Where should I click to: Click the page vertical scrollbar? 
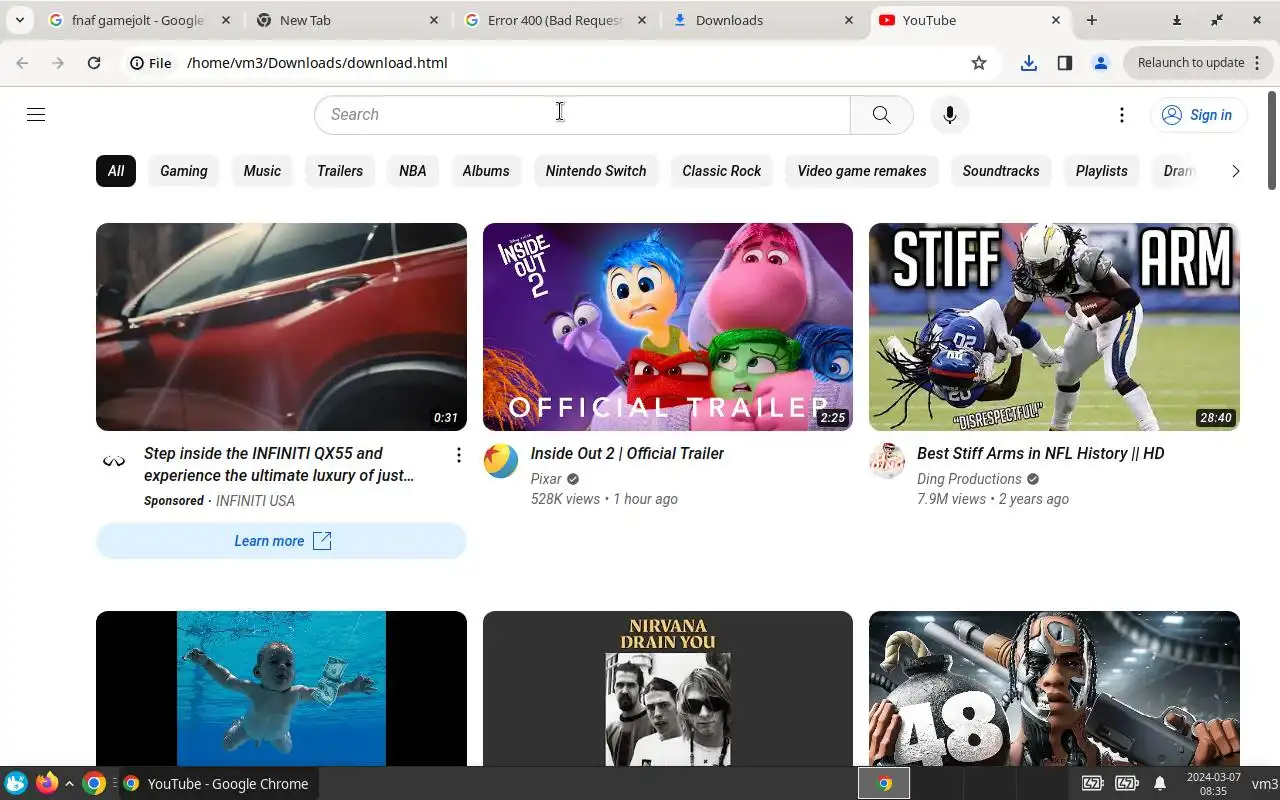tap(1272, 140)
